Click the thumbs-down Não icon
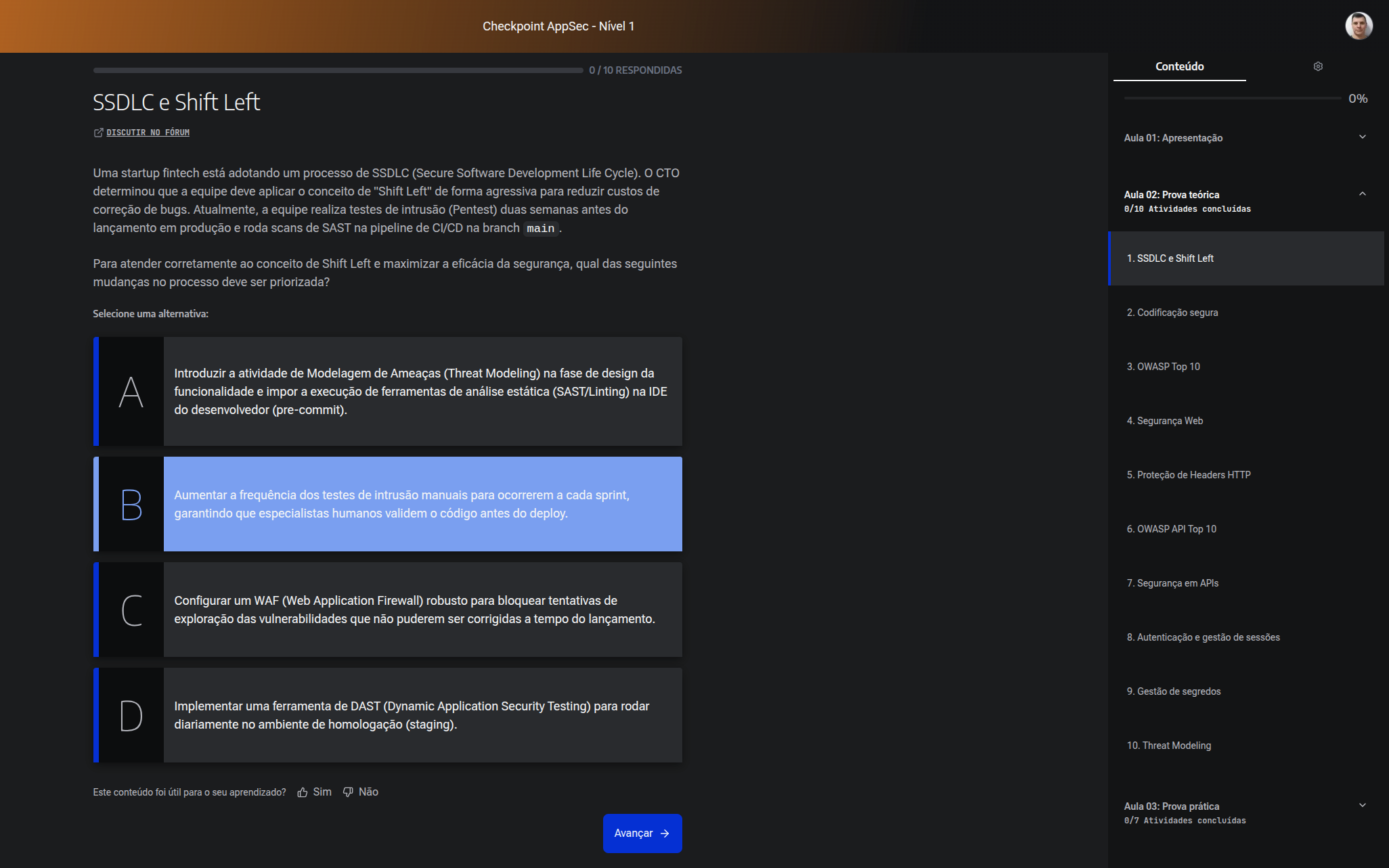 (x=348, y=792)
